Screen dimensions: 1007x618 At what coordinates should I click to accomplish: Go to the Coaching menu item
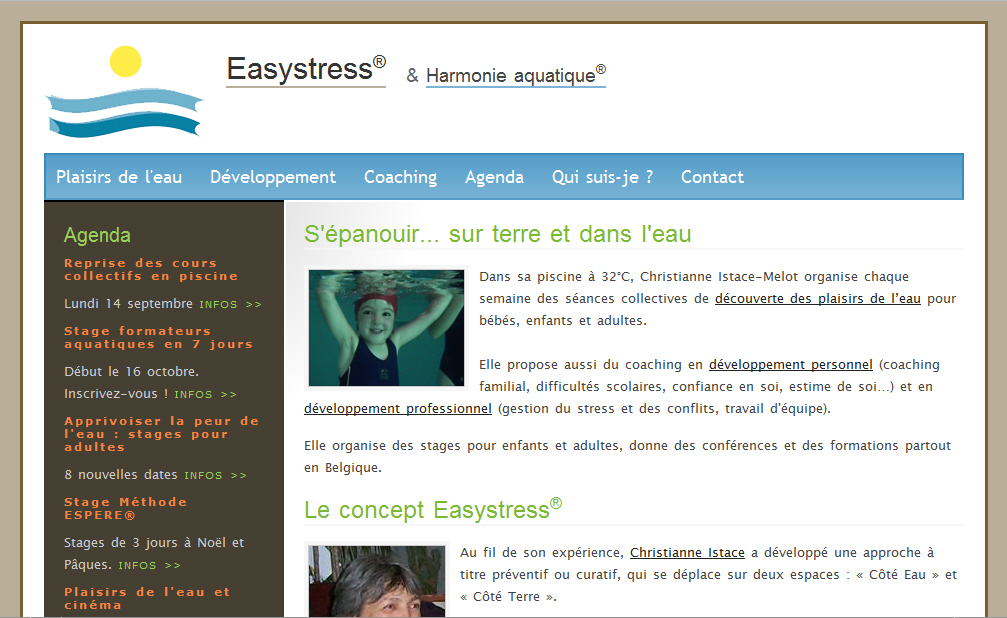(x=400, y=177)
